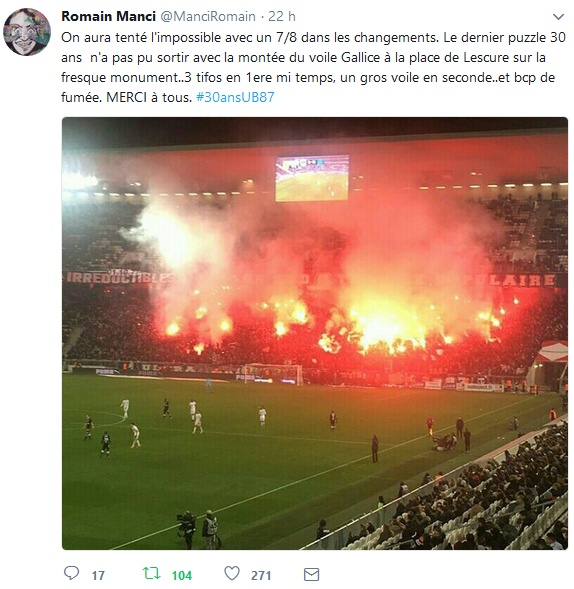
Task: View the 271 likes count
Action: point(261,575)
